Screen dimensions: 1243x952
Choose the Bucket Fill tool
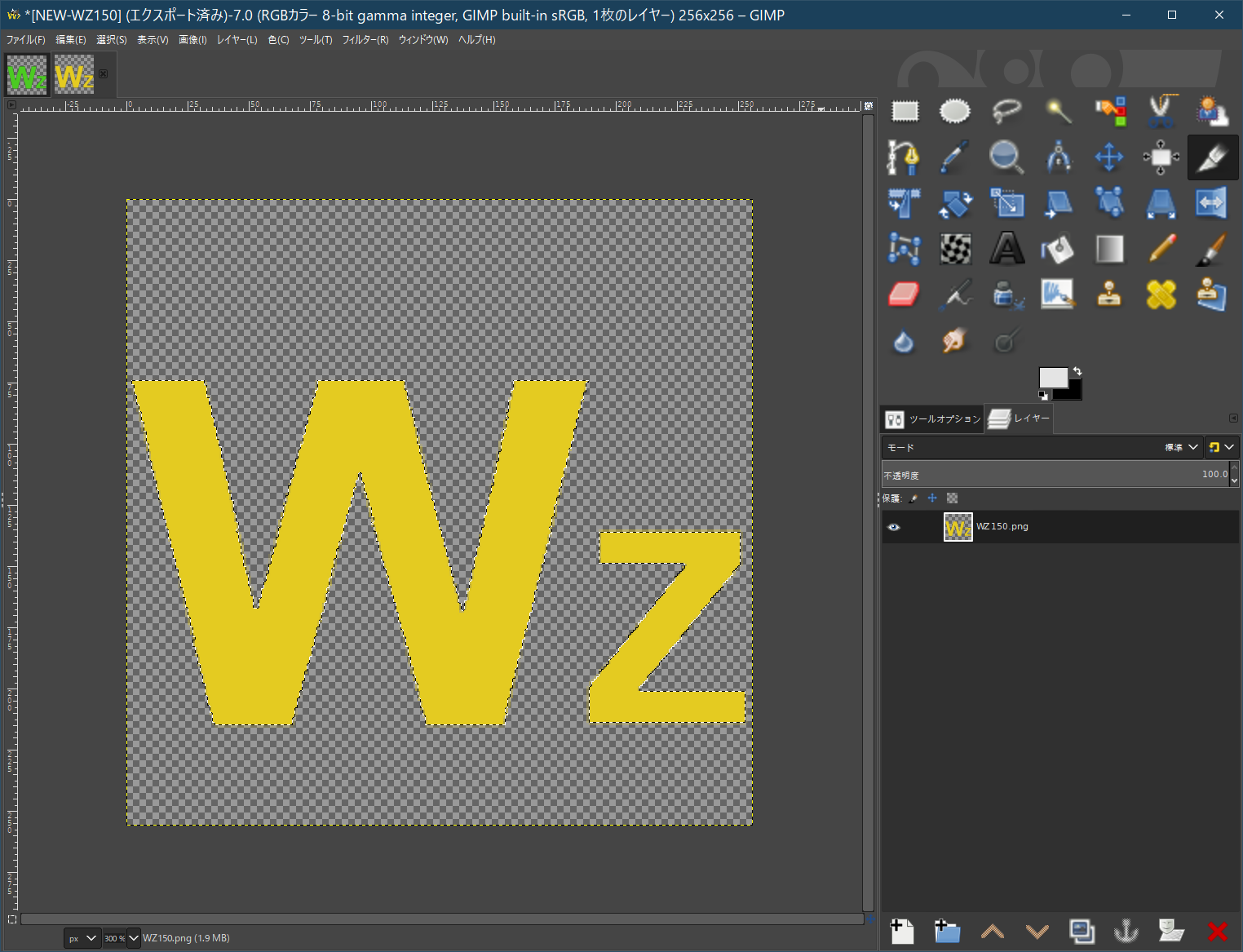click(x=1057, y=249)
